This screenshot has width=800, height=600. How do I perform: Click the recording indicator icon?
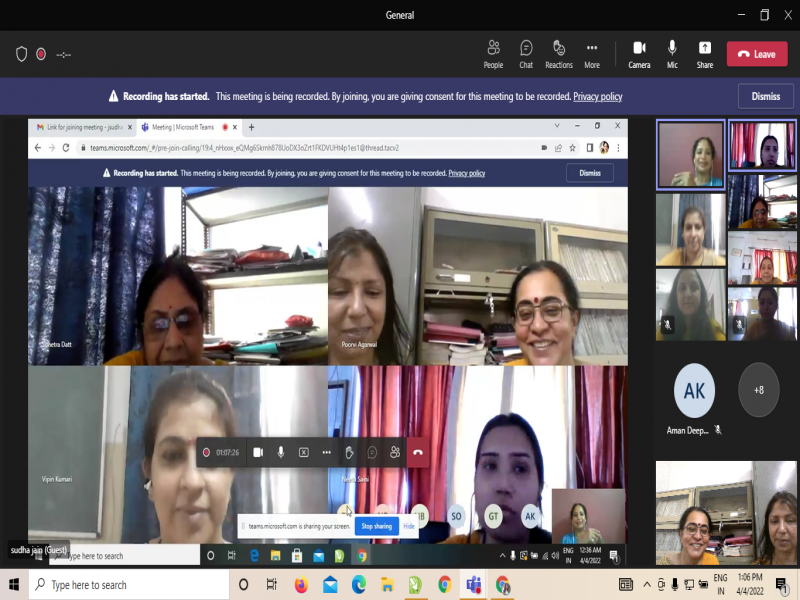pyautogui.click(x=41, y=54)
